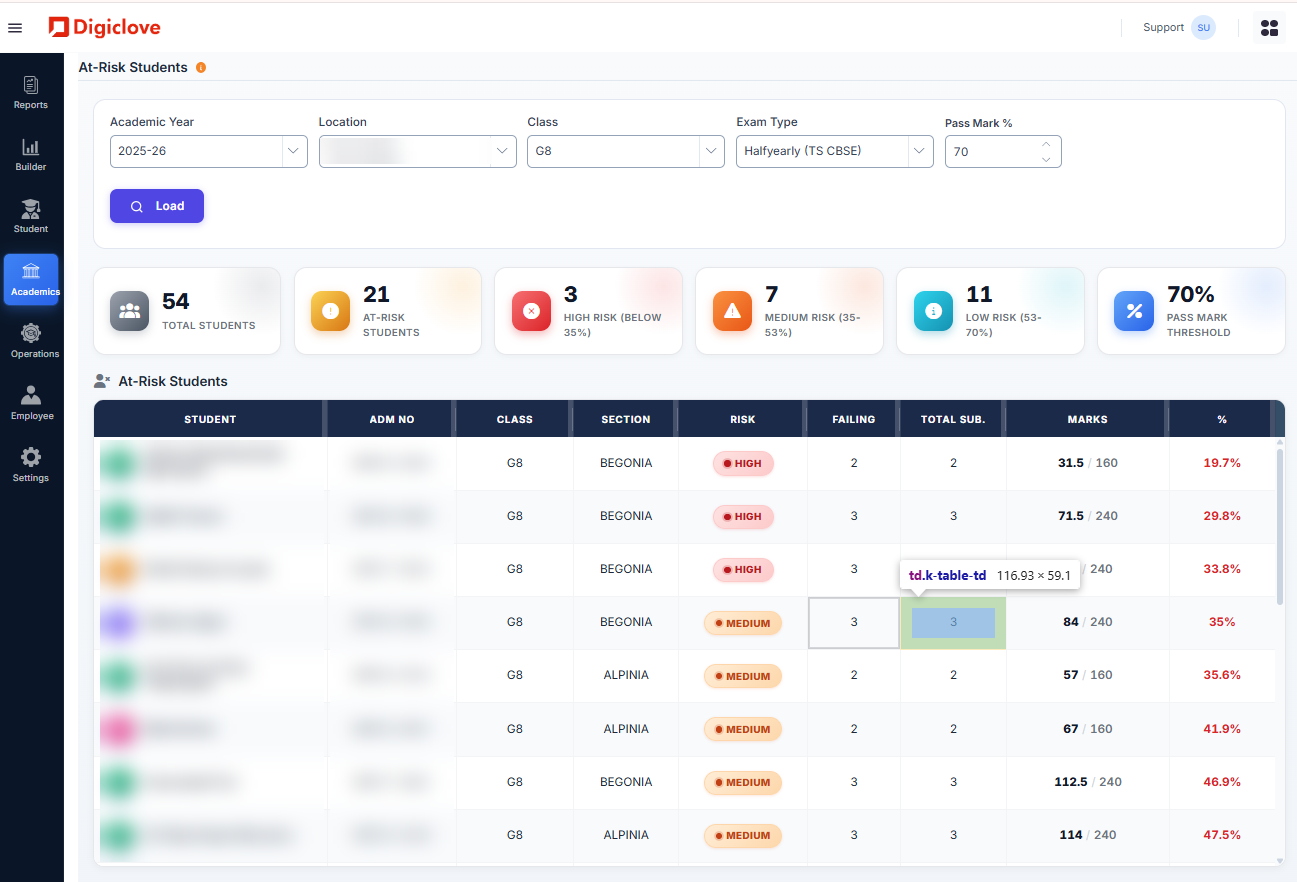Sort table by the MARKS column header
The height and width of the screenshot is (882, 1297).
pyautogui.click(x=1087, y=419)
